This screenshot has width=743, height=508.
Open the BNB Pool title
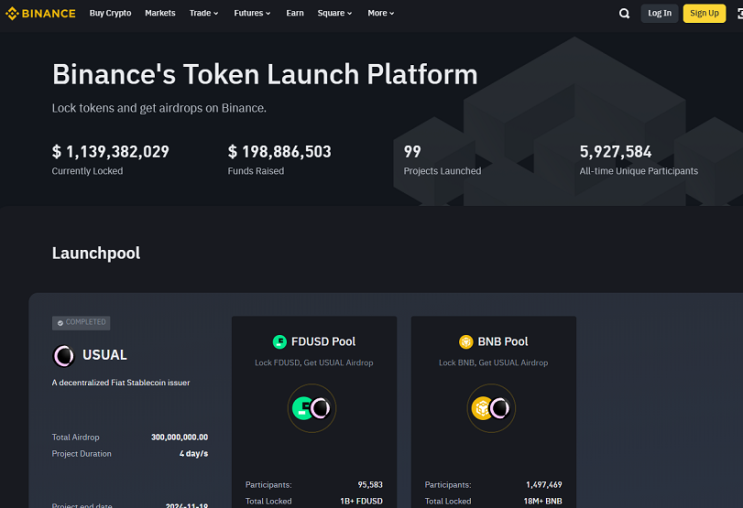pyautogui.click(x=503, y=342)
